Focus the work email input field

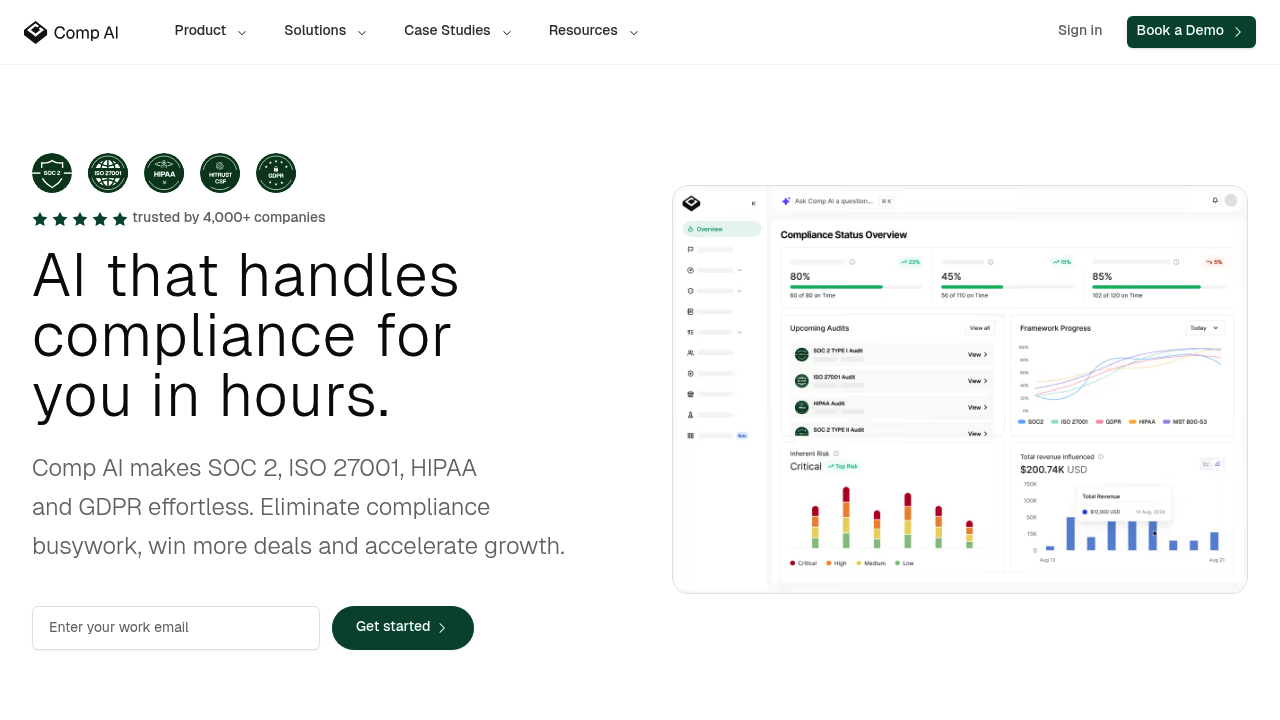click(x=176, y=628)
